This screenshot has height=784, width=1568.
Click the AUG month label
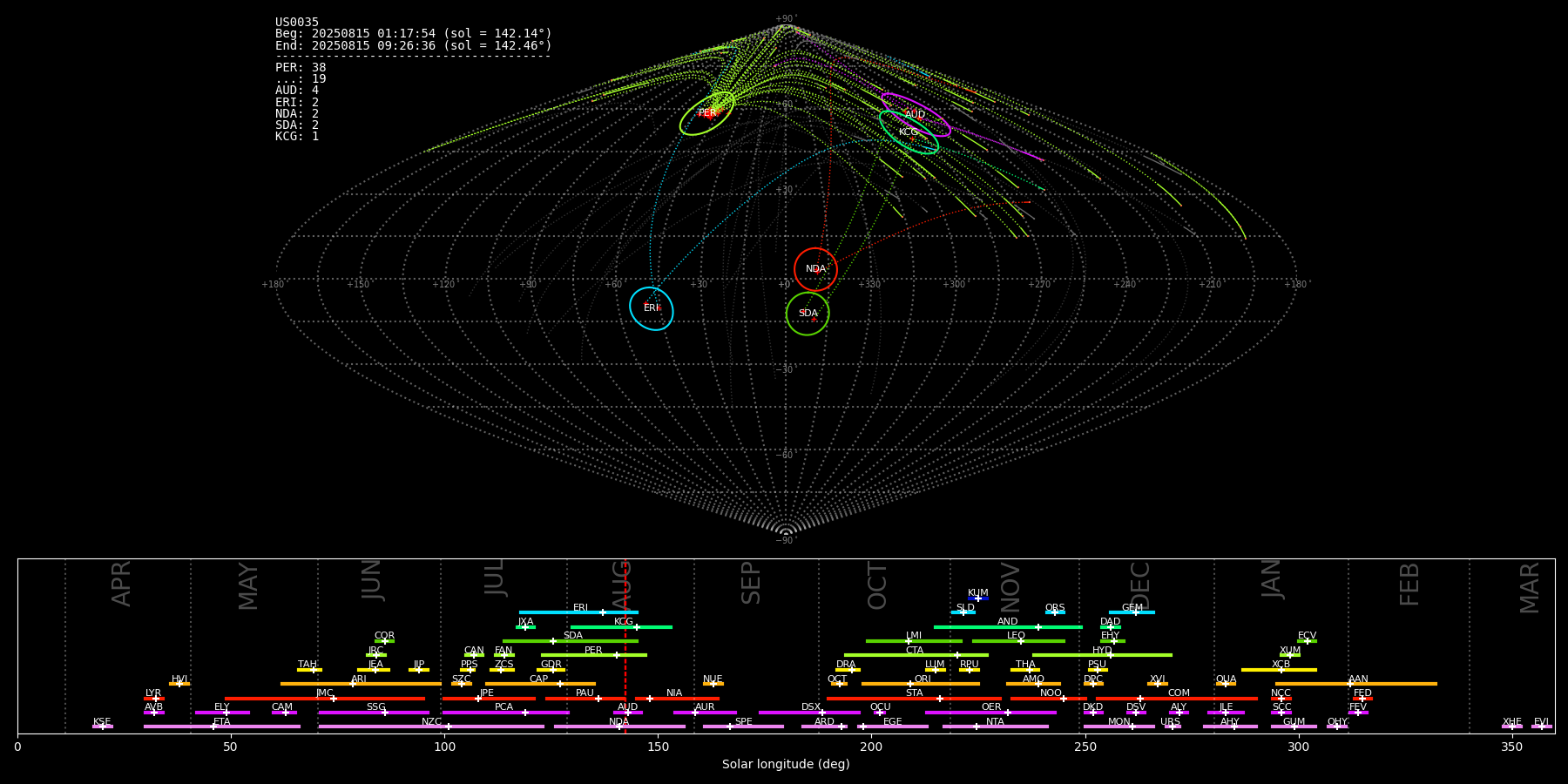(x=621, y=584)
